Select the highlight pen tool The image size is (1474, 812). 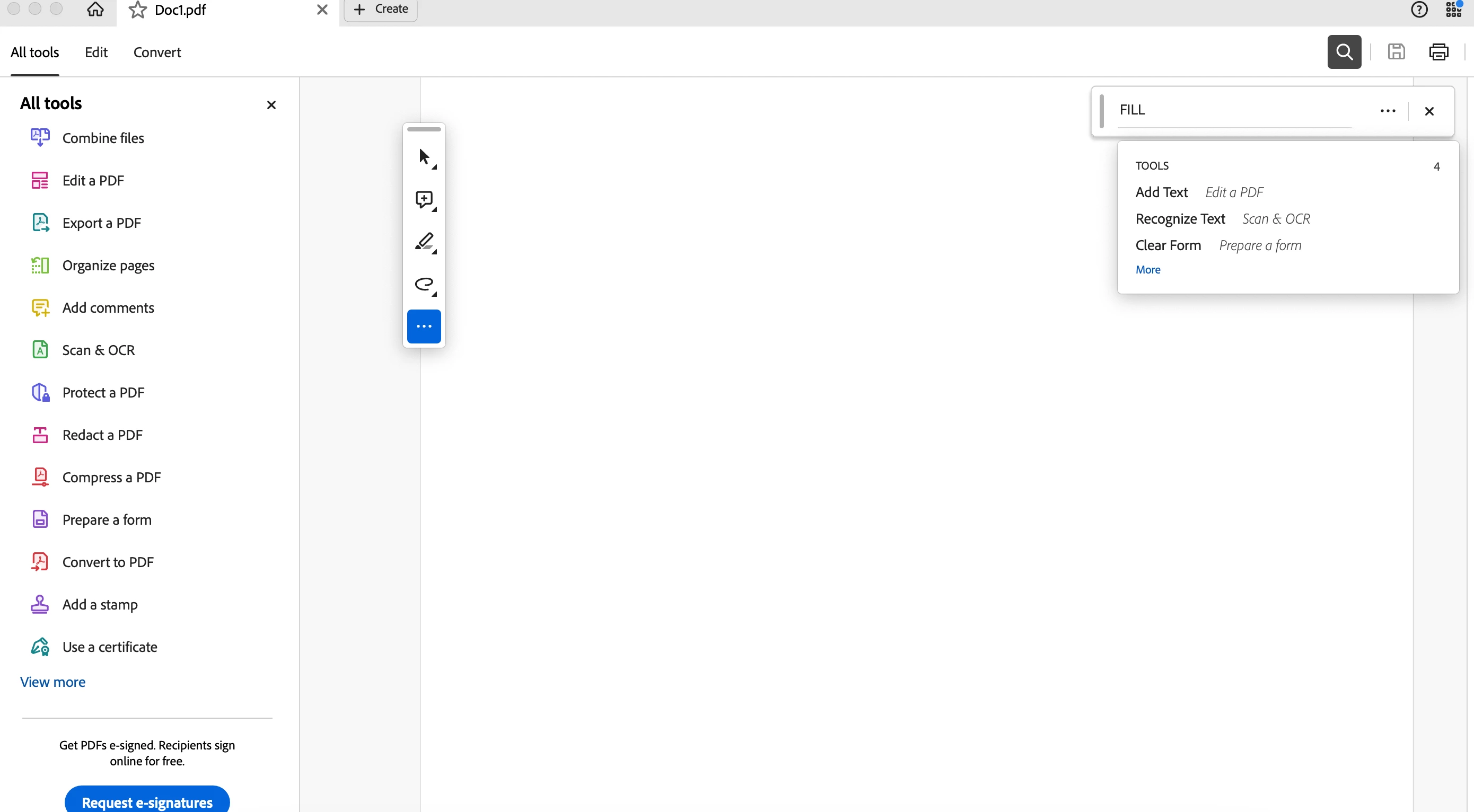(424, 241)
